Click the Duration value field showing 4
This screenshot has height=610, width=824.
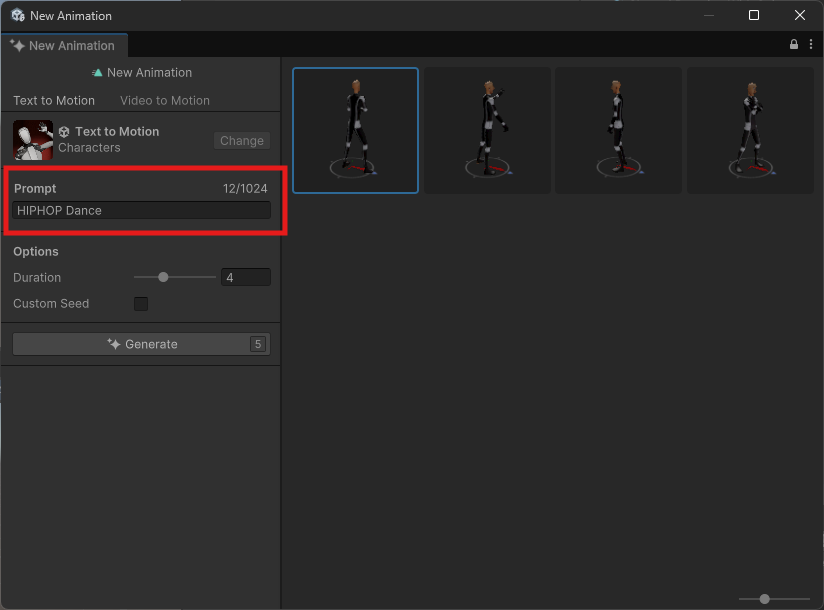246,277
